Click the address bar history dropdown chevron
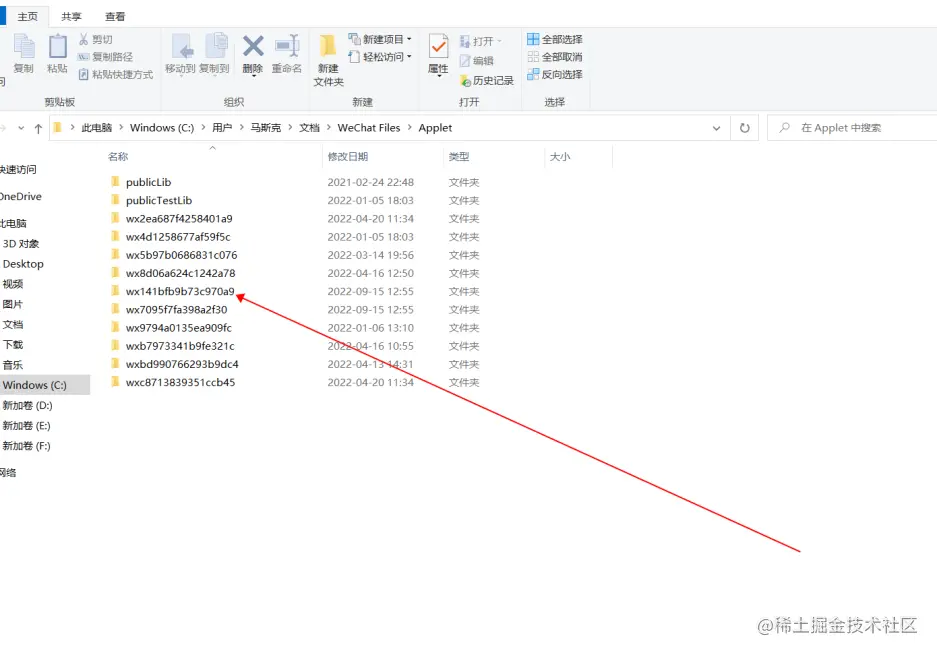Viewport: 937px width, 655px height. 716,128
